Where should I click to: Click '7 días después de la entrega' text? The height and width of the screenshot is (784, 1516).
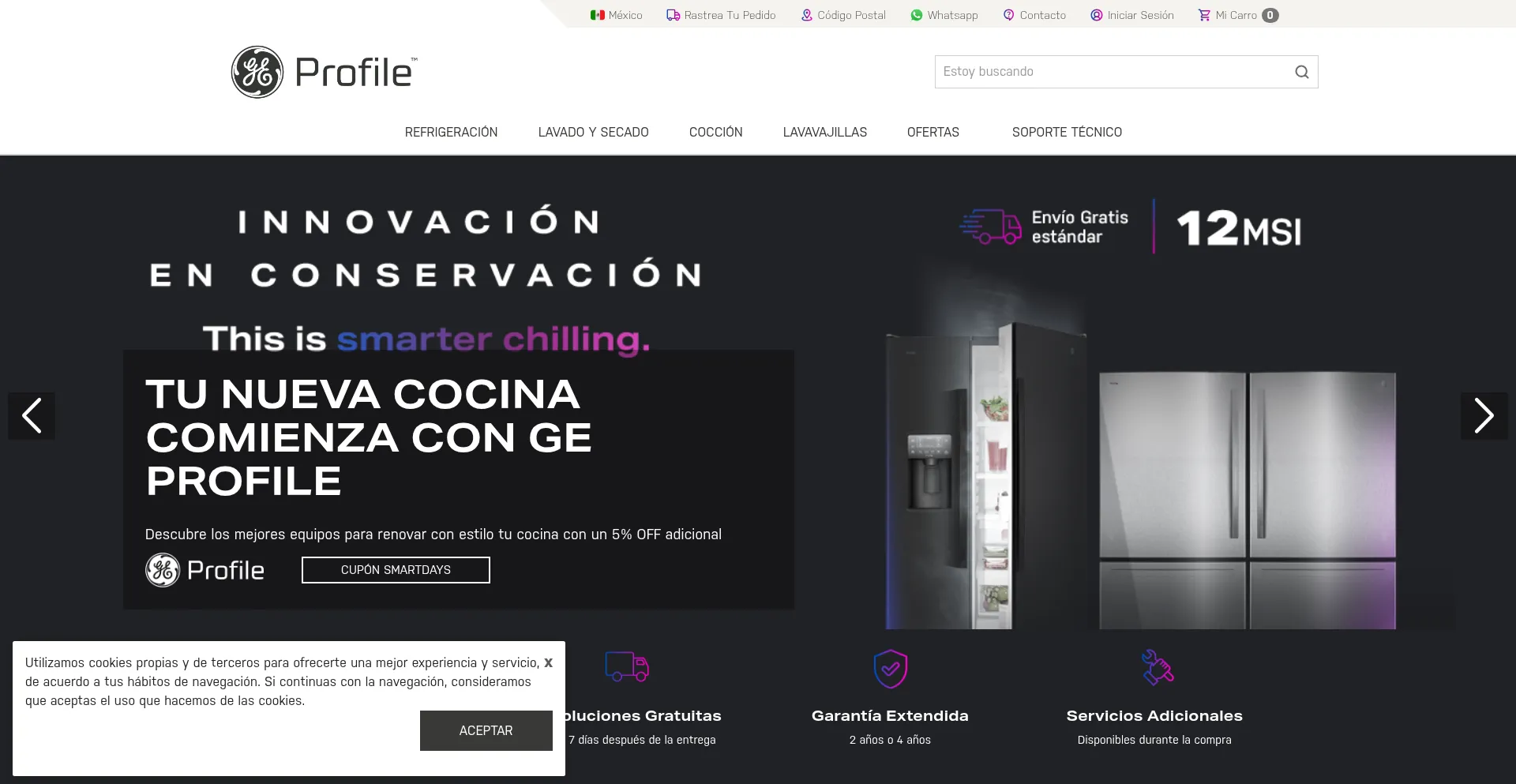tap(642, 740)
